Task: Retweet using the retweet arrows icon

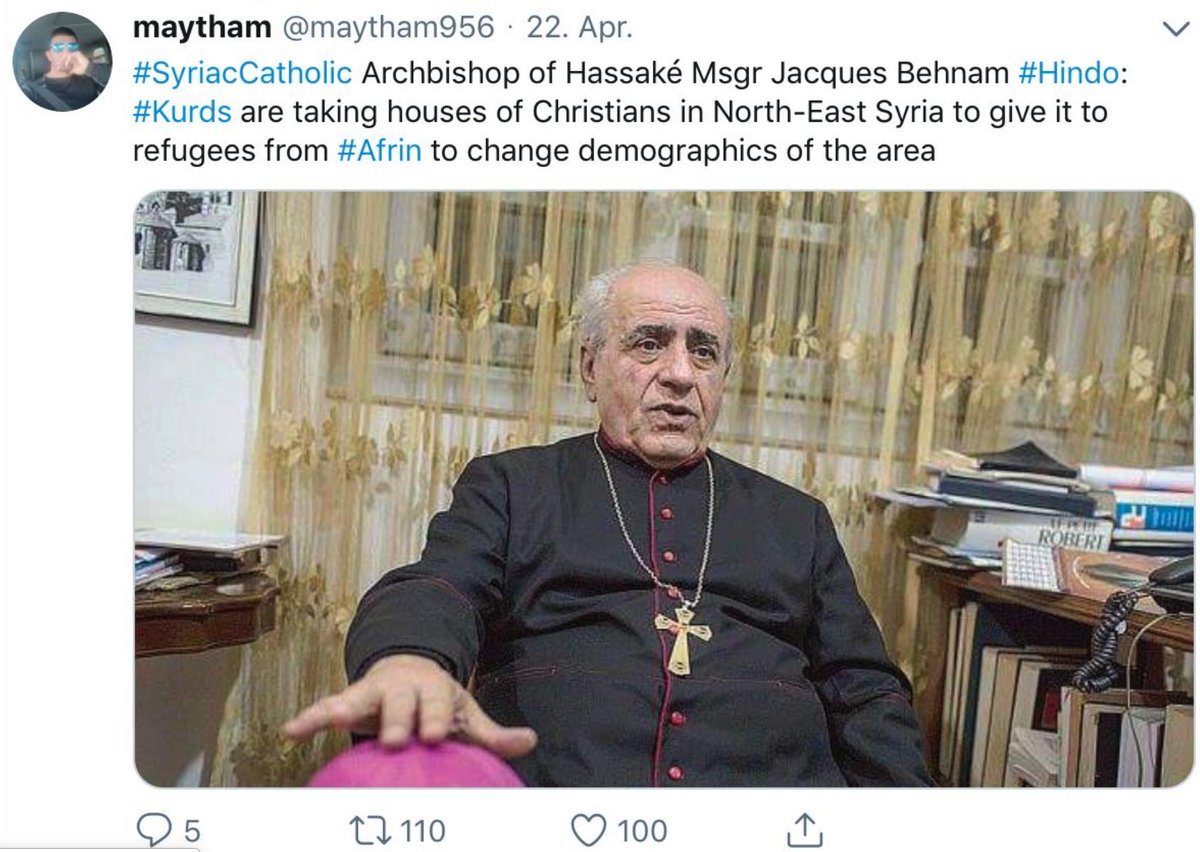Action: pyautogui.click(x=372, y=830)
